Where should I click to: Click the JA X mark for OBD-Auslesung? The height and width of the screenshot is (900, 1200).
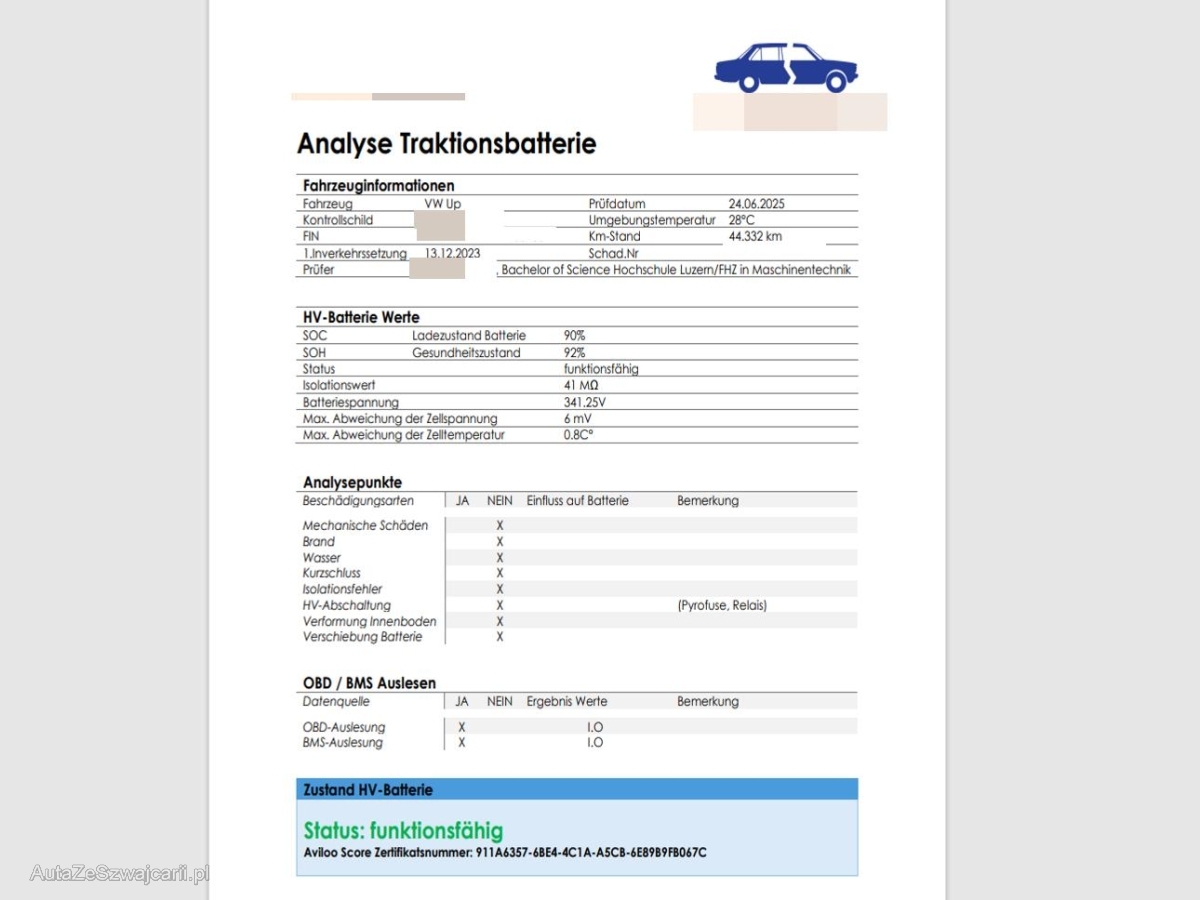coord(461,728)
